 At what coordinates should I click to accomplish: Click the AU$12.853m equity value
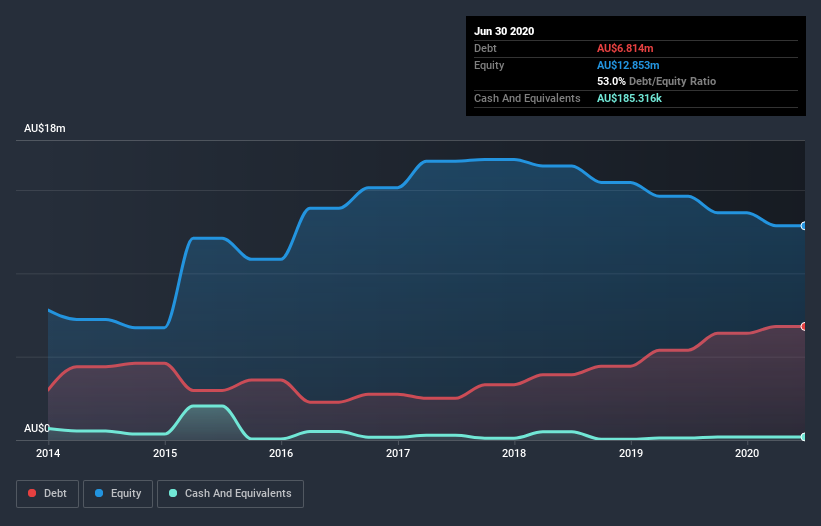pyautogui.click(x=628, y=65)
